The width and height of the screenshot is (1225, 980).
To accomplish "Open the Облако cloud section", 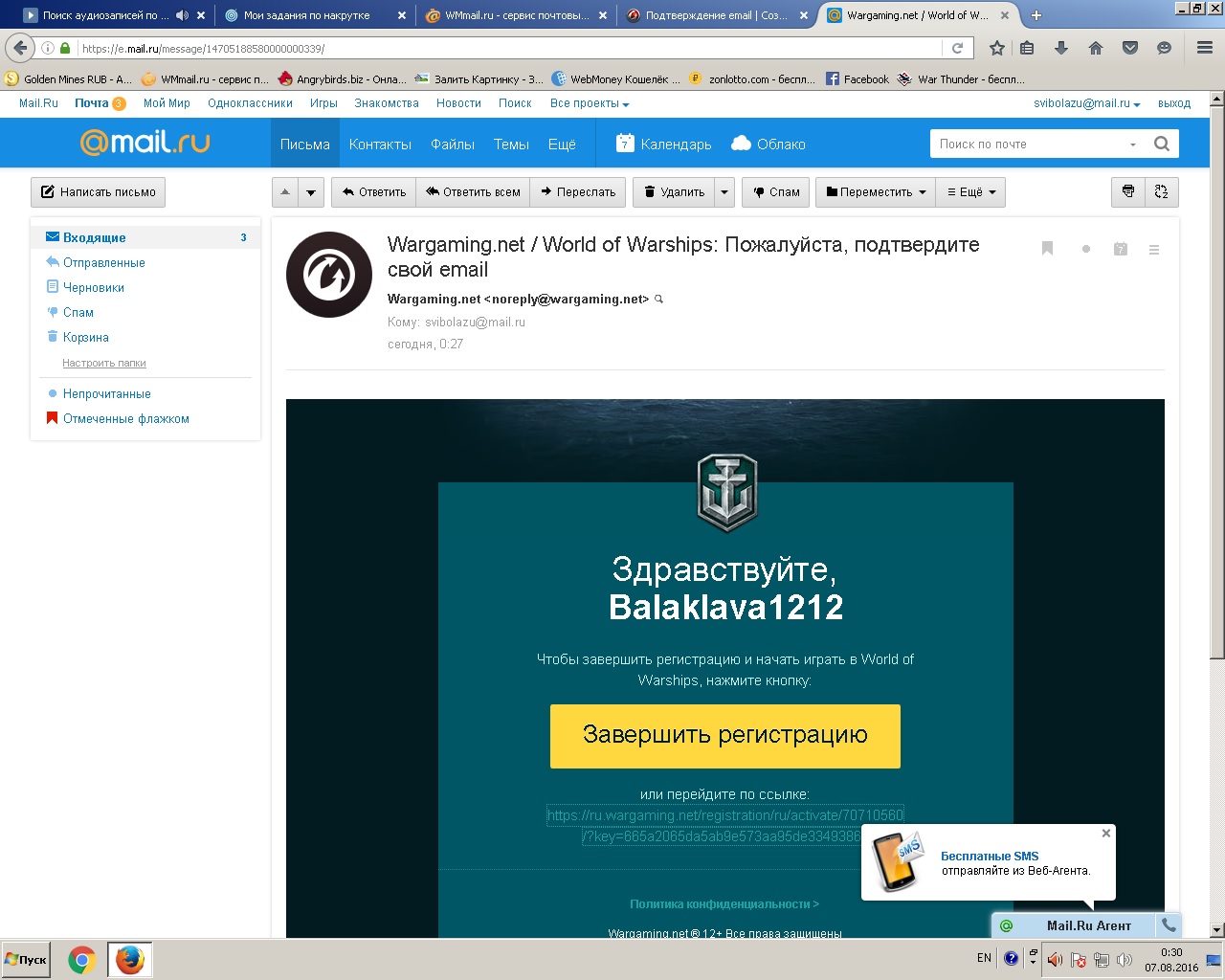I will (768, 144).
